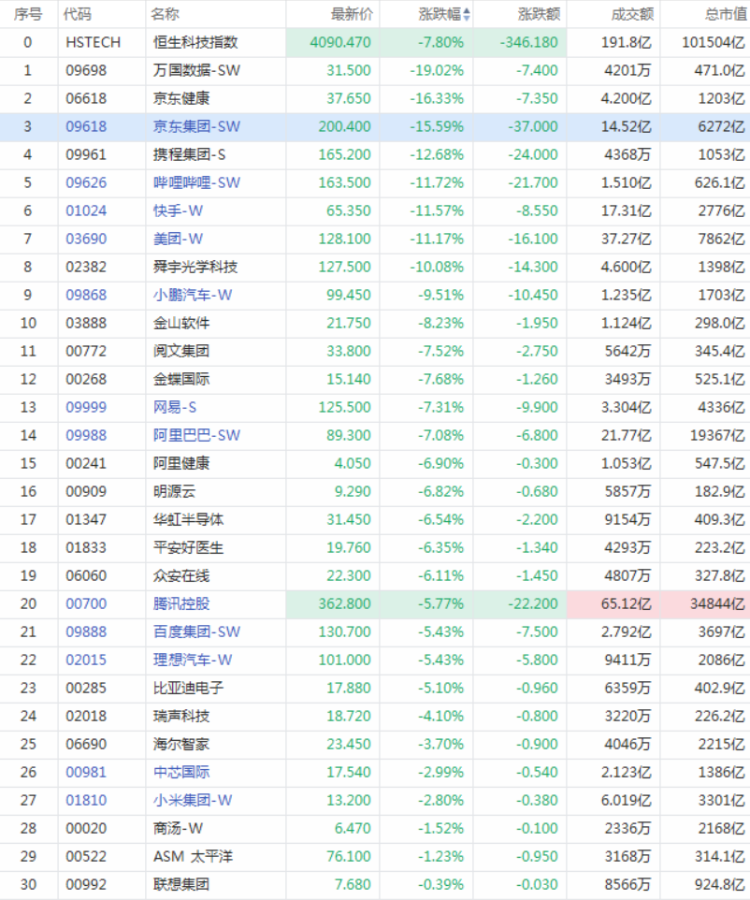Open 小米集团-W stock name
The image size is (750, 900).
[x=192, y=800]
